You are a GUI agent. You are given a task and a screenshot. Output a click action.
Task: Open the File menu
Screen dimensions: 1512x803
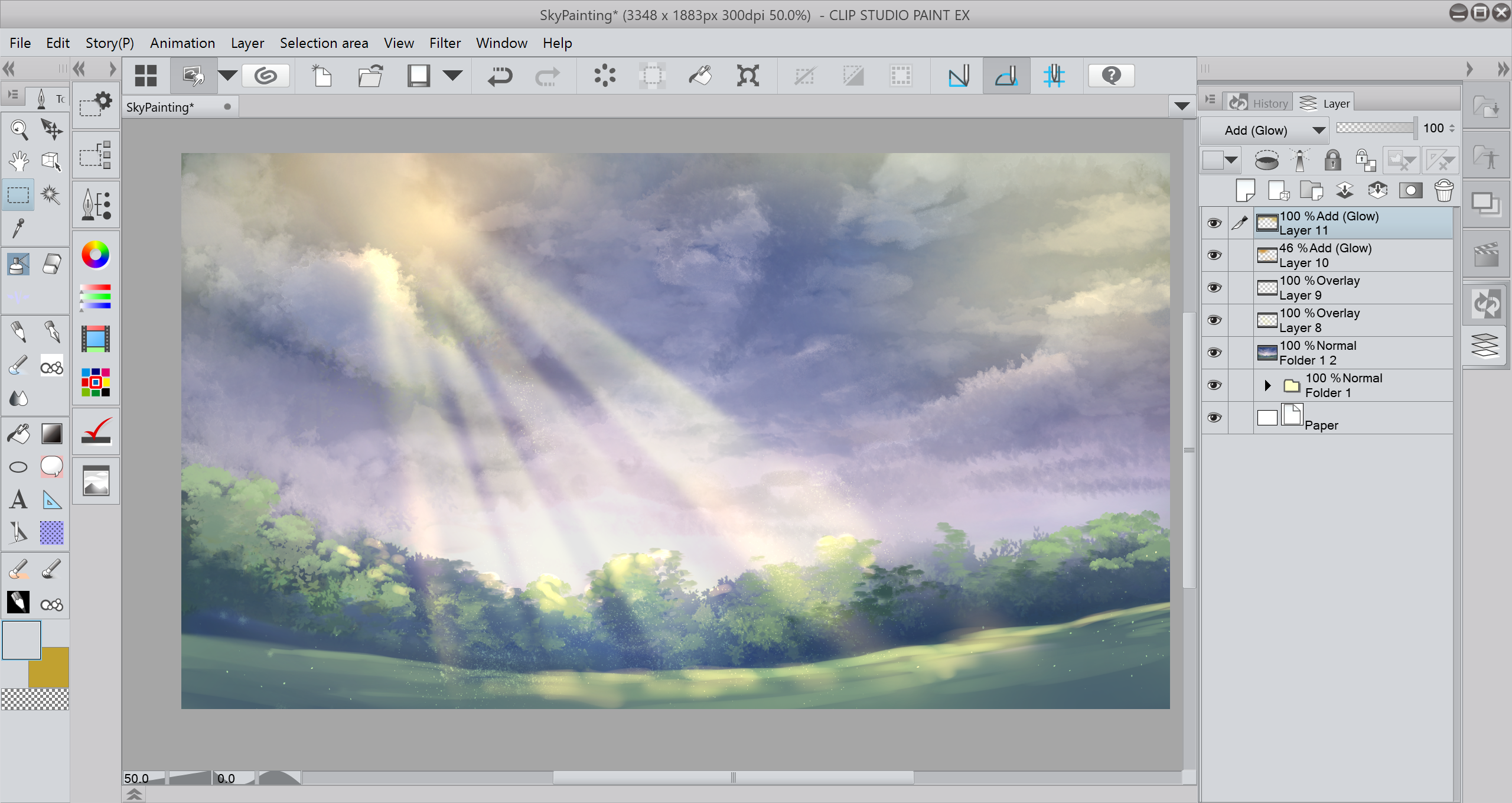click(x=20, y=43)
